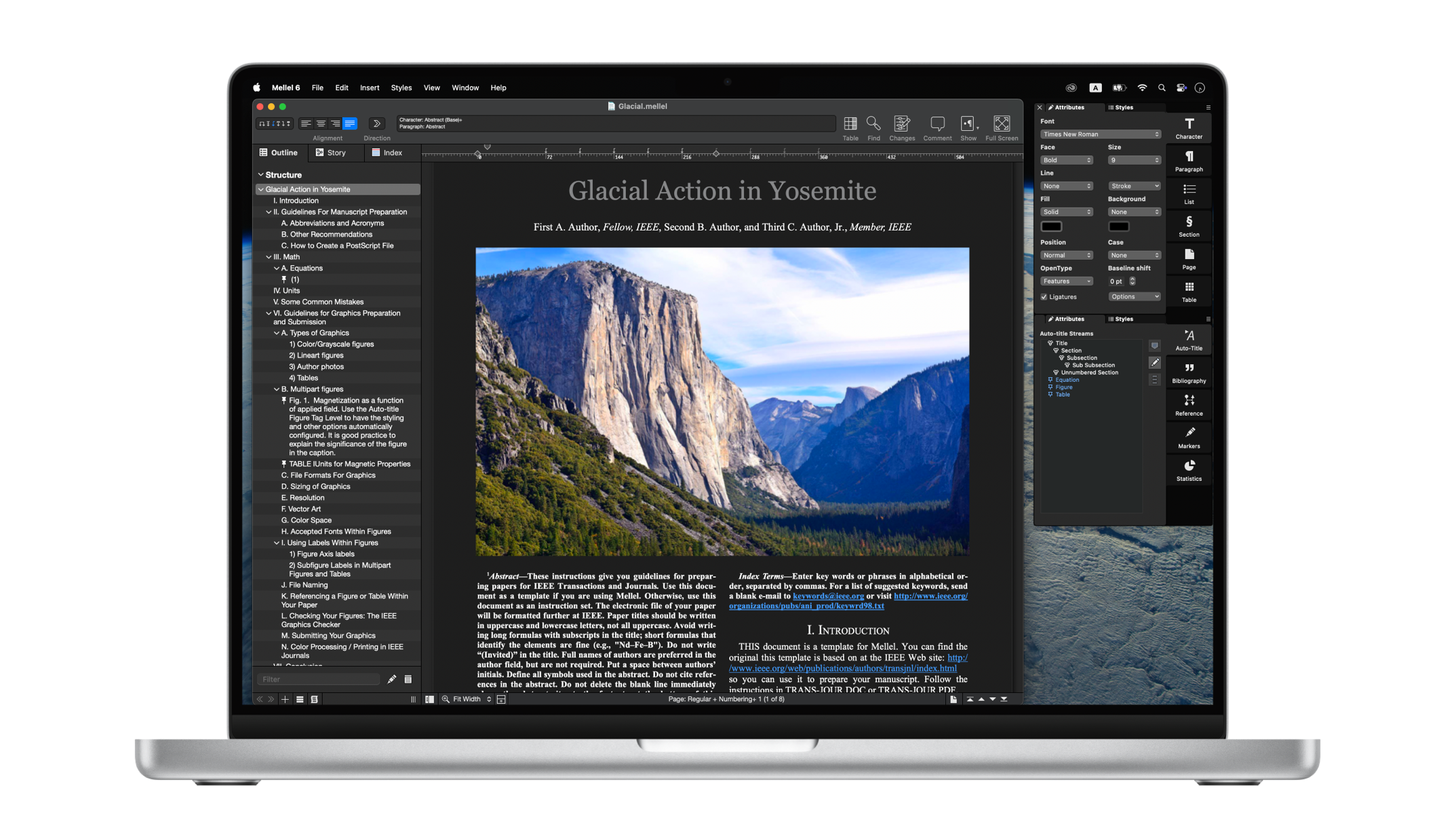Screen dimensions: 1456x828
Task: Enter Full Screen mode
Action: point(1002,127)
